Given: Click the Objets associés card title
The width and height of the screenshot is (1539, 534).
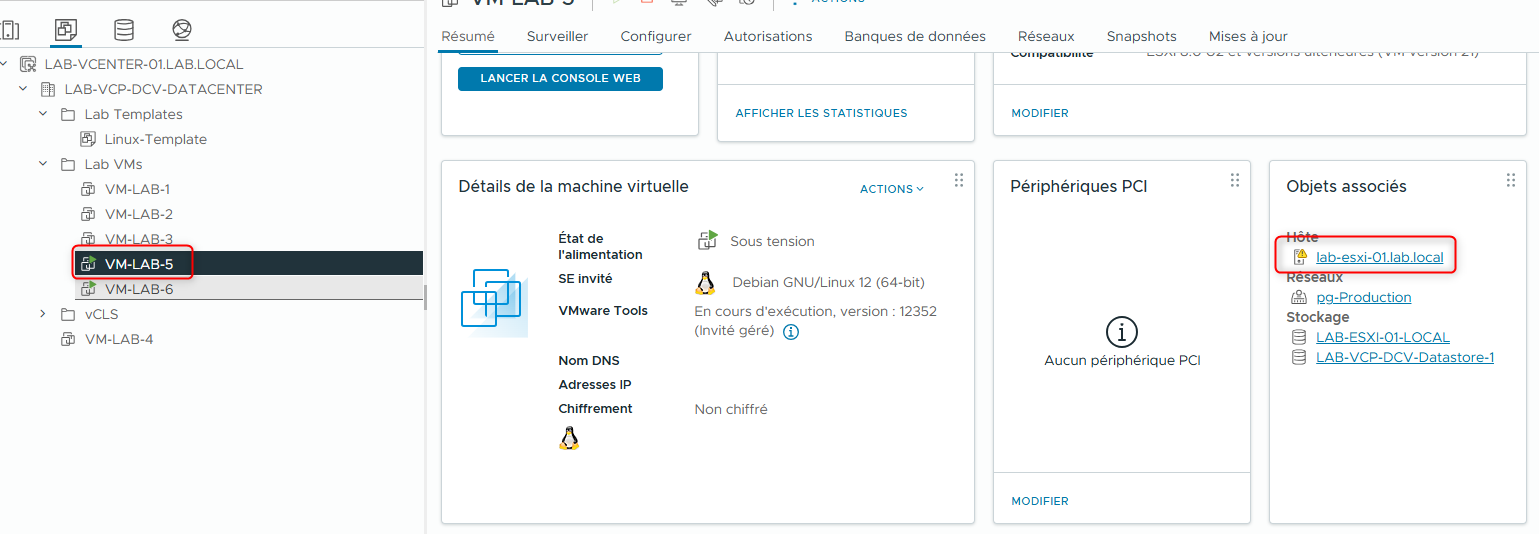Looking at the screenshot, I should [1346, 187].
